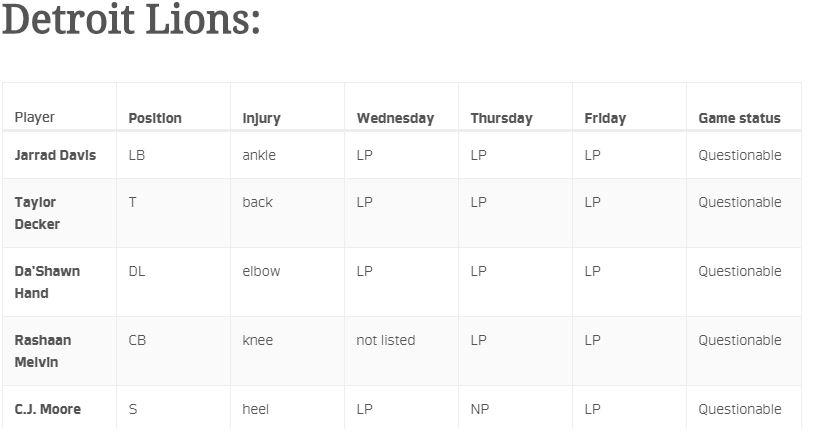Select the Wednesday column header

[x=395, y=119]
